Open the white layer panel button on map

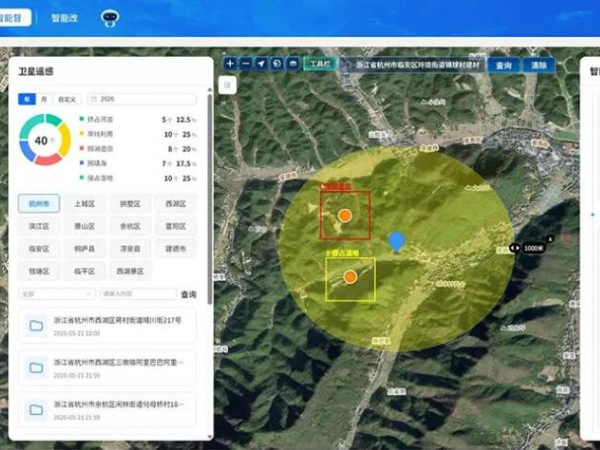pyautogui.click(x=227, y=85)
